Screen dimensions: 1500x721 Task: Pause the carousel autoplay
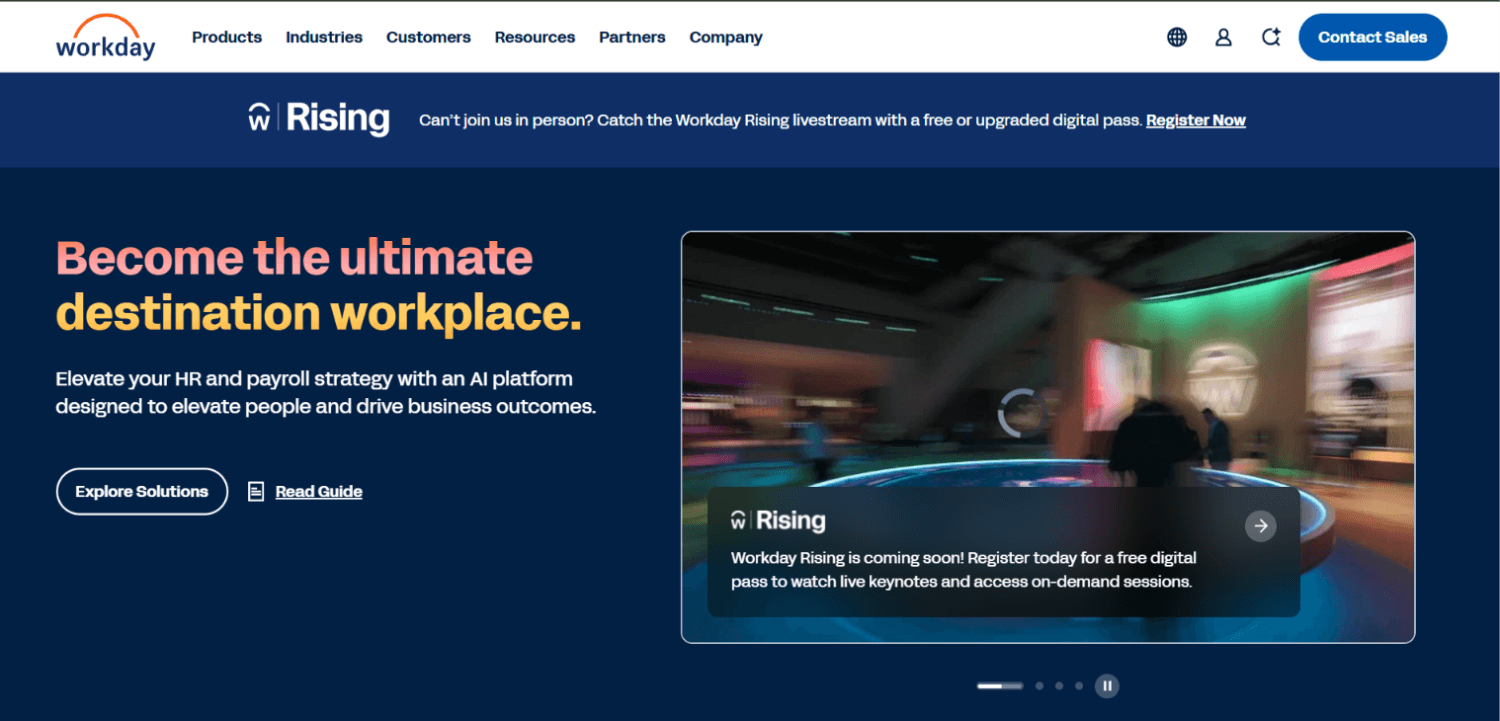coord(1106,686)
